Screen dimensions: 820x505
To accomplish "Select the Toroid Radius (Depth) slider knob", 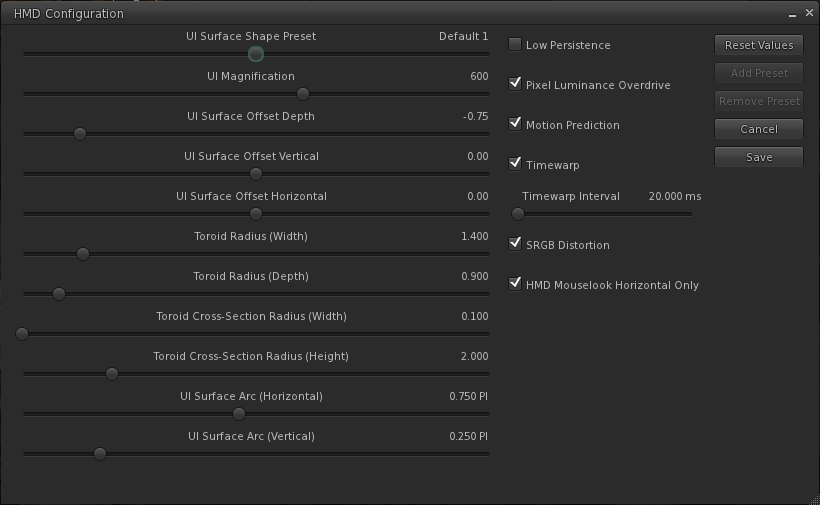I will coord(59,294).
